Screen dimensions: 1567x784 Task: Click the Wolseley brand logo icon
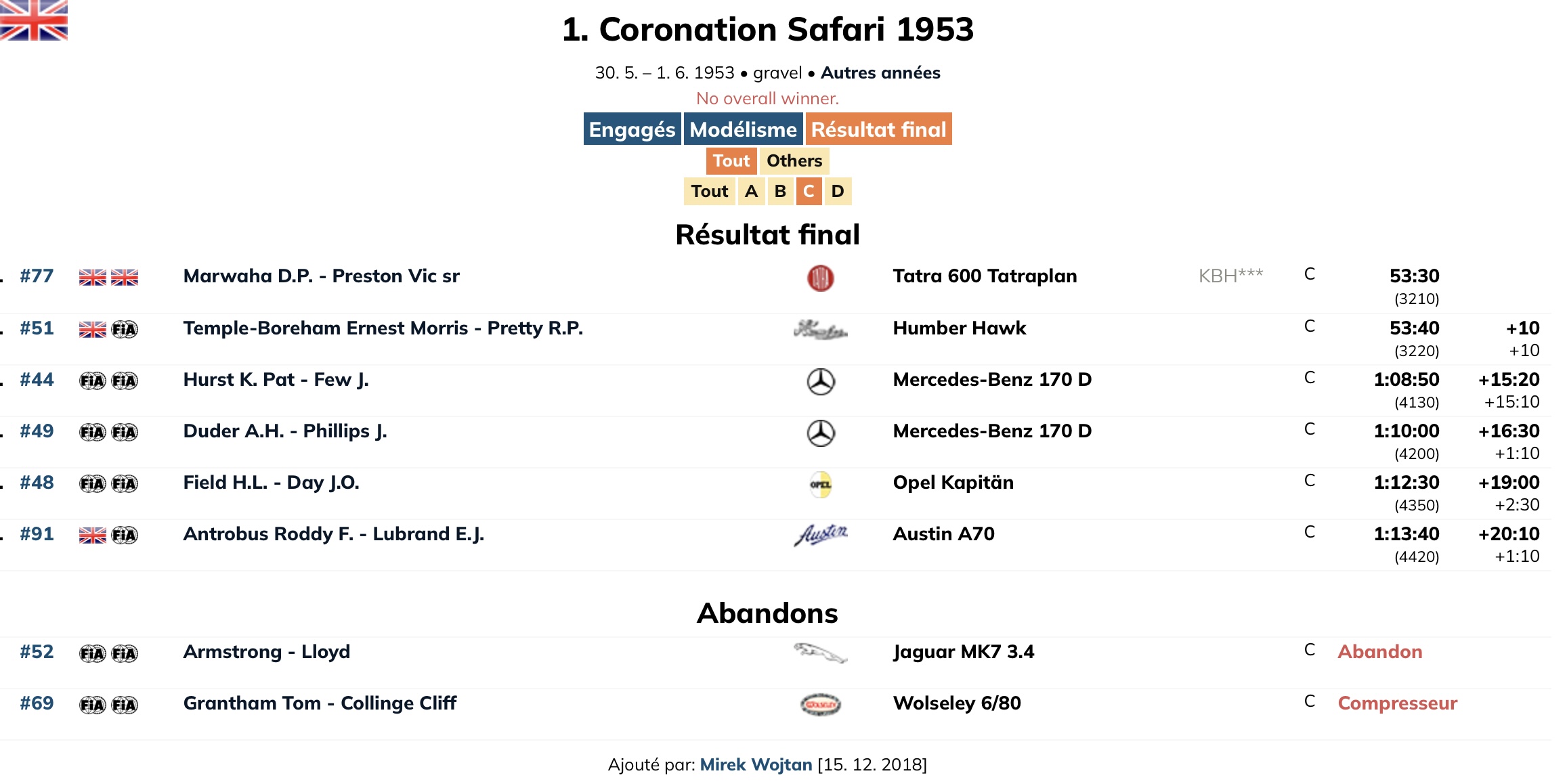click(820, 705)
